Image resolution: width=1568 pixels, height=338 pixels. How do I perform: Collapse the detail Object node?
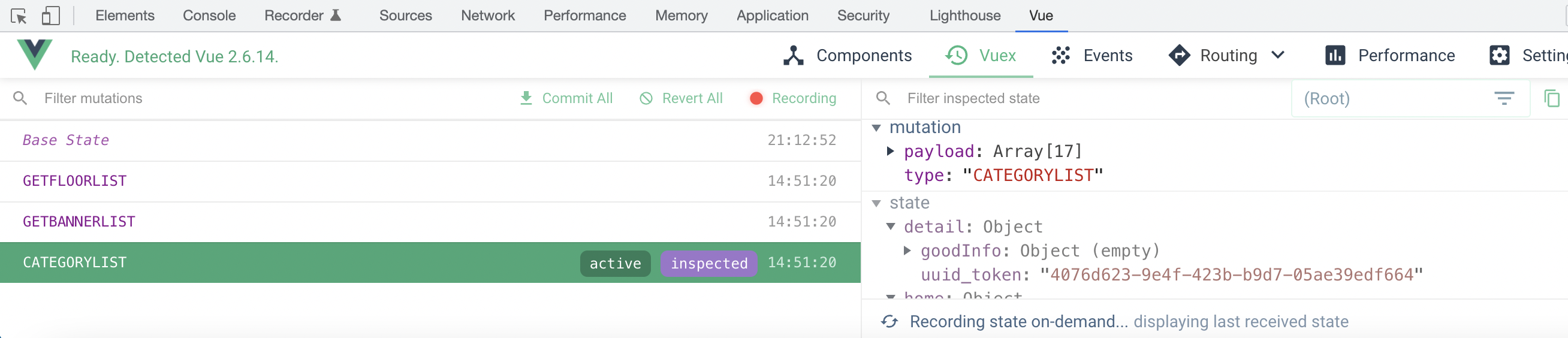click(891, 227)
